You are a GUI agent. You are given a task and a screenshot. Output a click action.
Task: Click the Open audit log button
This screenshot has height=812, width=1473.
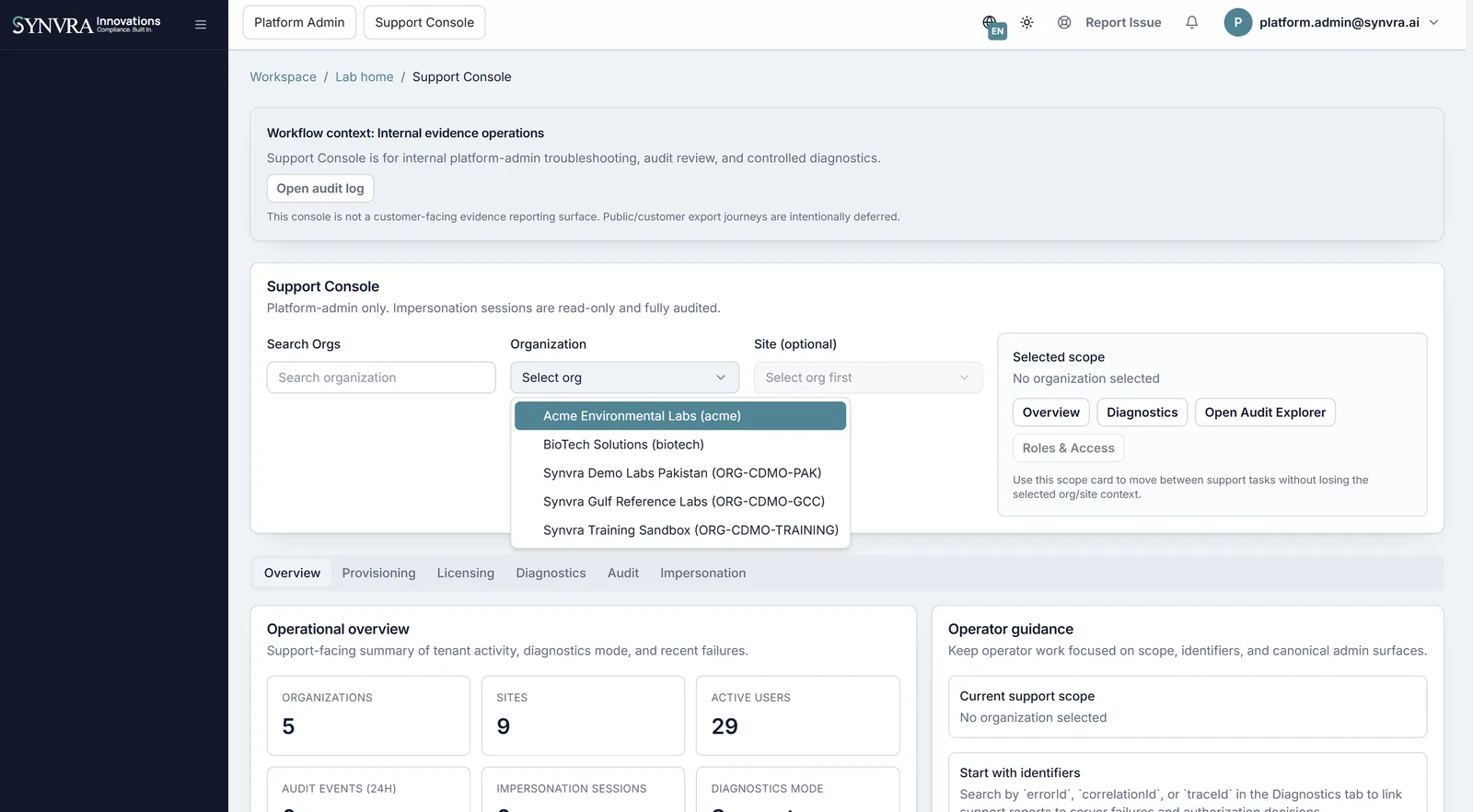click(320, 189)
